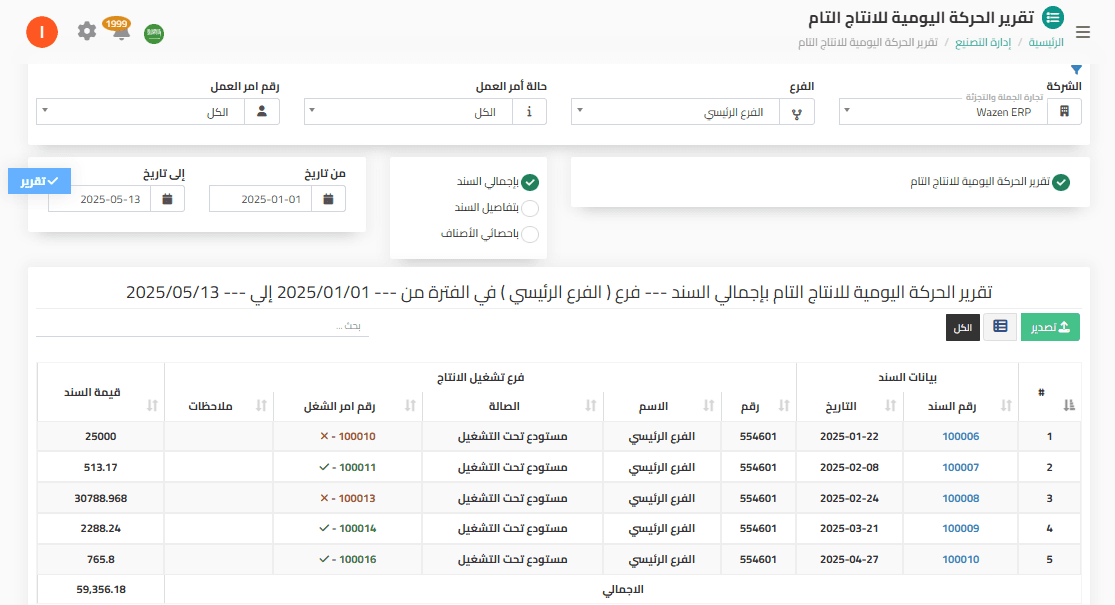This screenshot has width=1115, height=605.
Task: Click the settings gear icon
Action: pyautogui.click(x=86, y=31)
